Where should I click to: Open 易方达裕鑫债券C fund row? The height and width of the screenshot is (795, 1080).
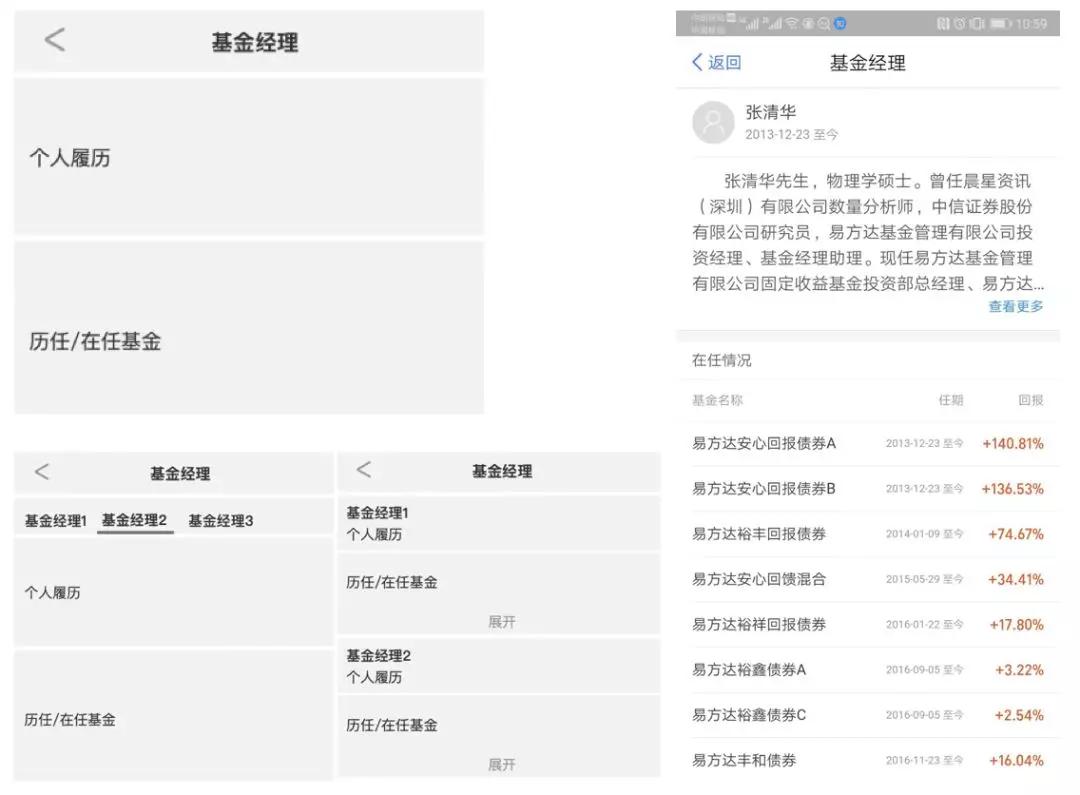(868, 715)
